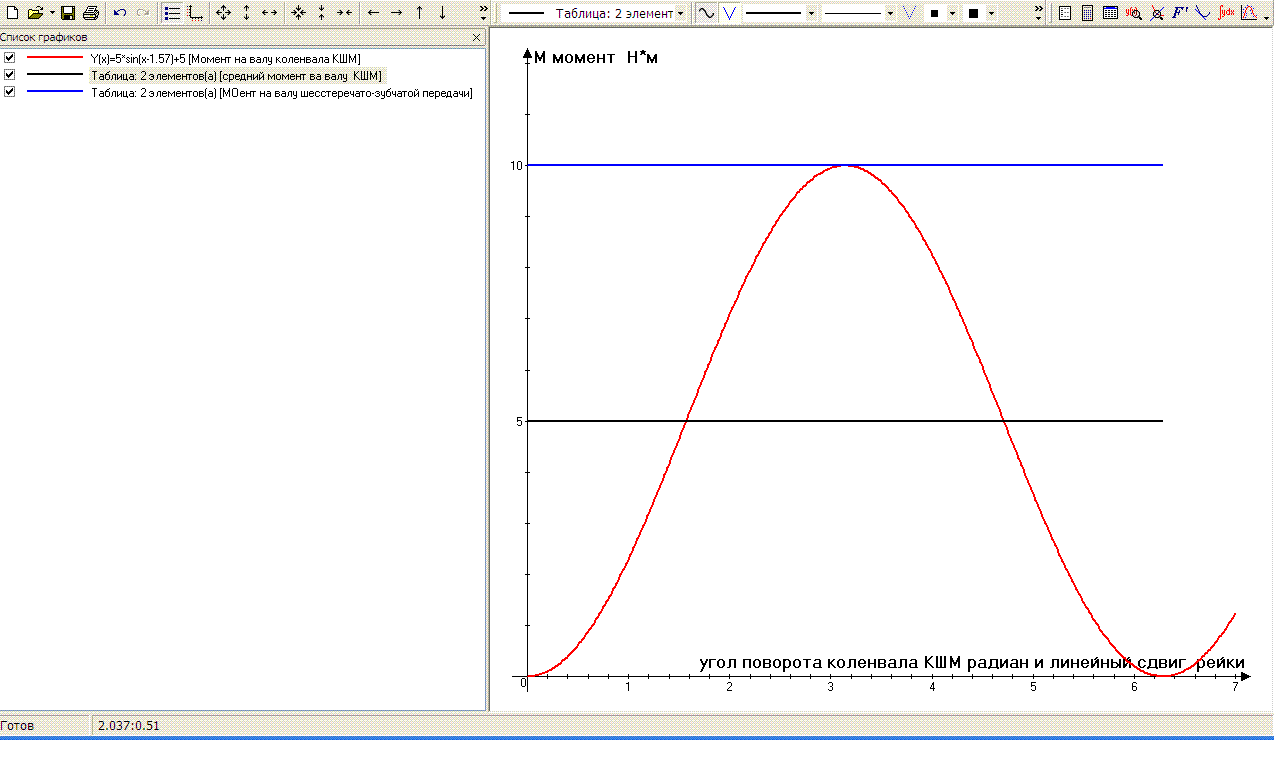Uncheck the средний момент graph checkbox
The width and height of the screenshot is (1280, 770).
click(x=10, y=75)
